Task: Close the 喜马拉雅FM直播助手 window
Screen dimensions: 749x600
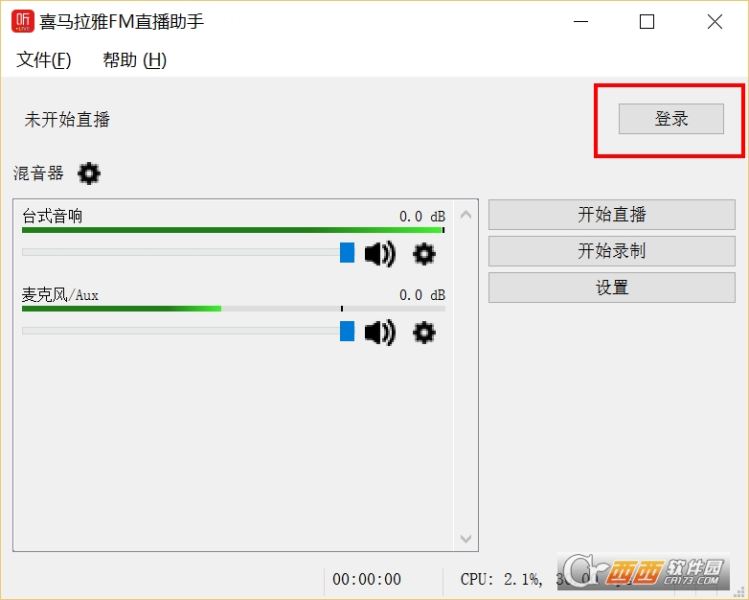Action: coord(714,22)
